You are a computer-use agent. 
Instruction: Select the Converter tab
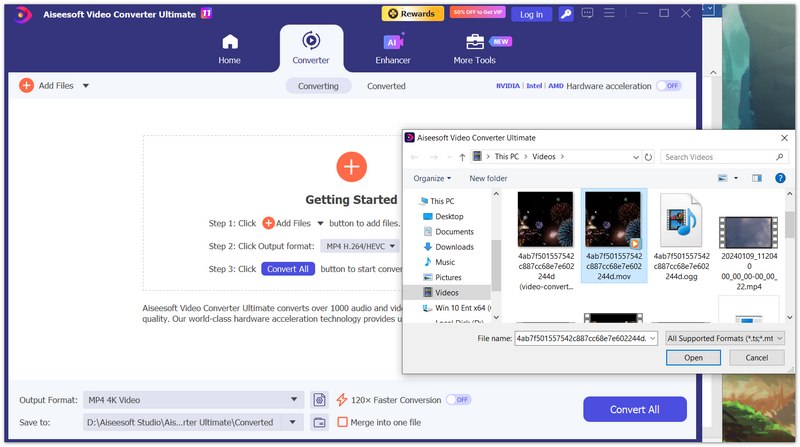(311, 49)
